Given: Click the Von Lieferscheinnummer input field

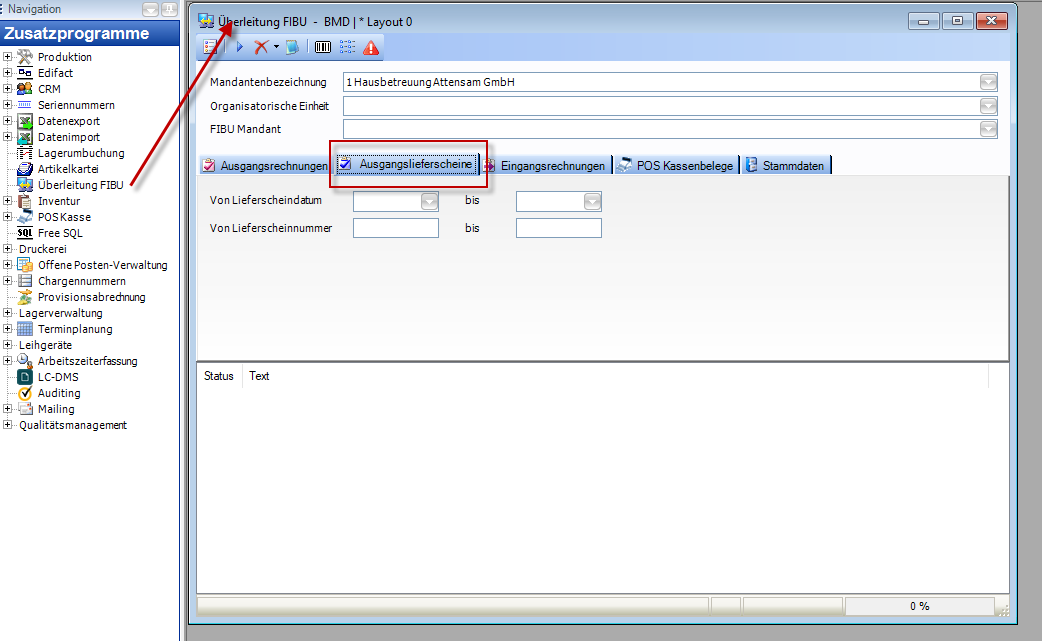Looking at the screenshot, I should [396, 228].
